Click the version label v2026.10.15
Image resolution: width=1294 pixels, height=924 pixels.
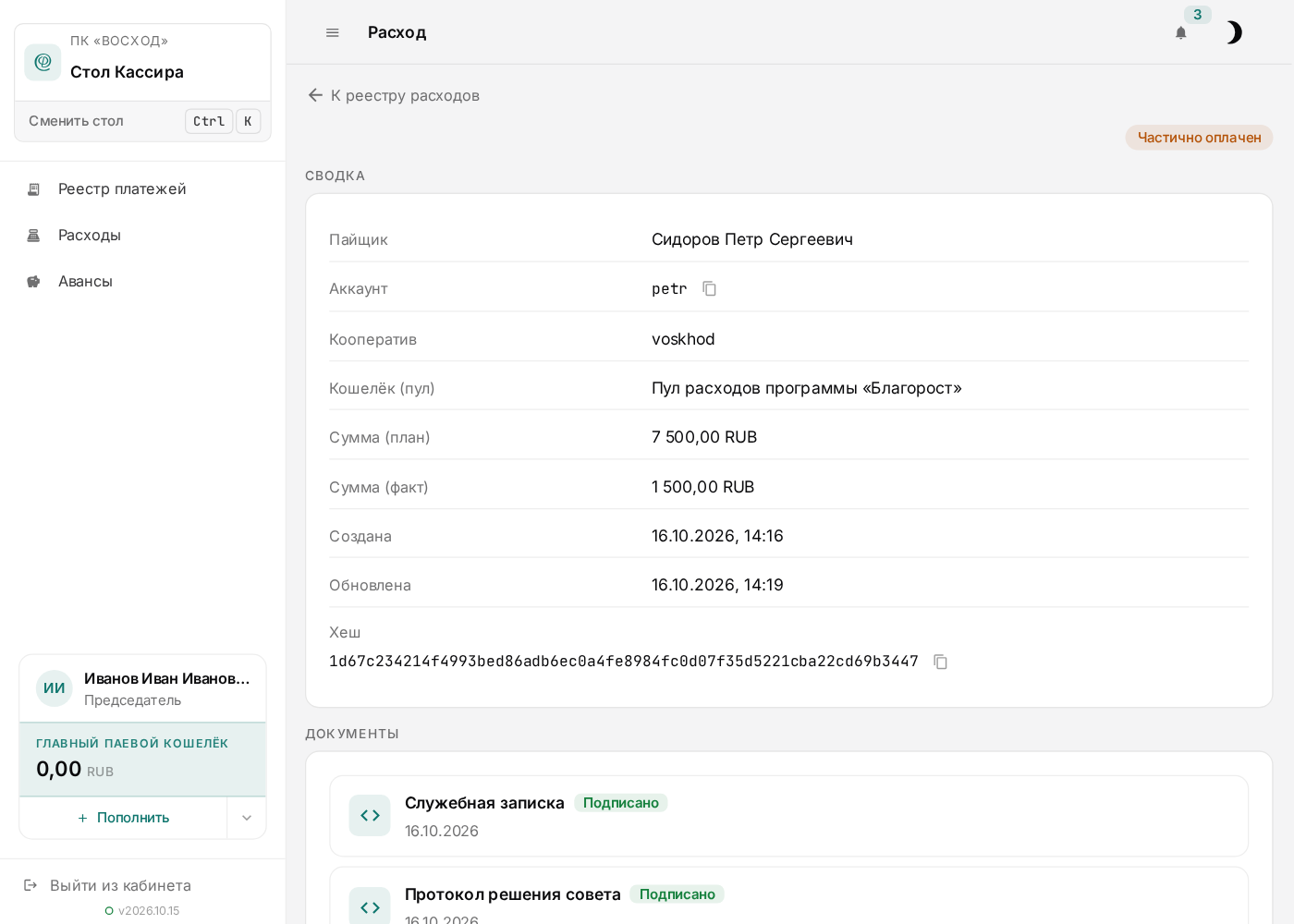(149, 911)
